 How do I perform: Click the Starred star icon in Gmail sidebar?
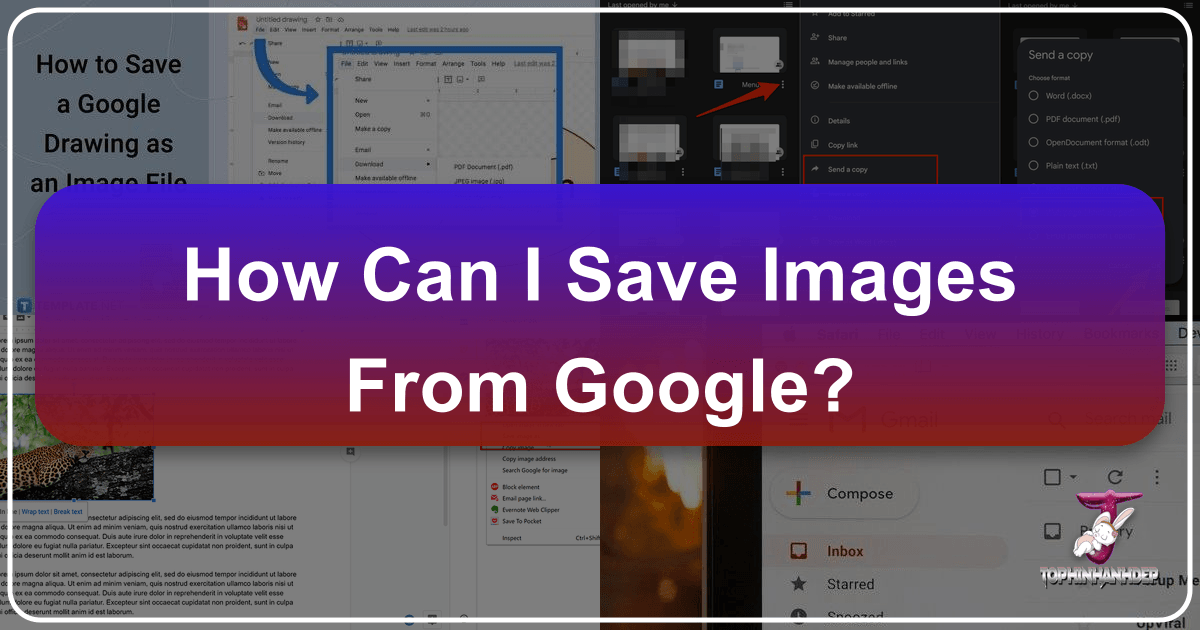[799, 584]
